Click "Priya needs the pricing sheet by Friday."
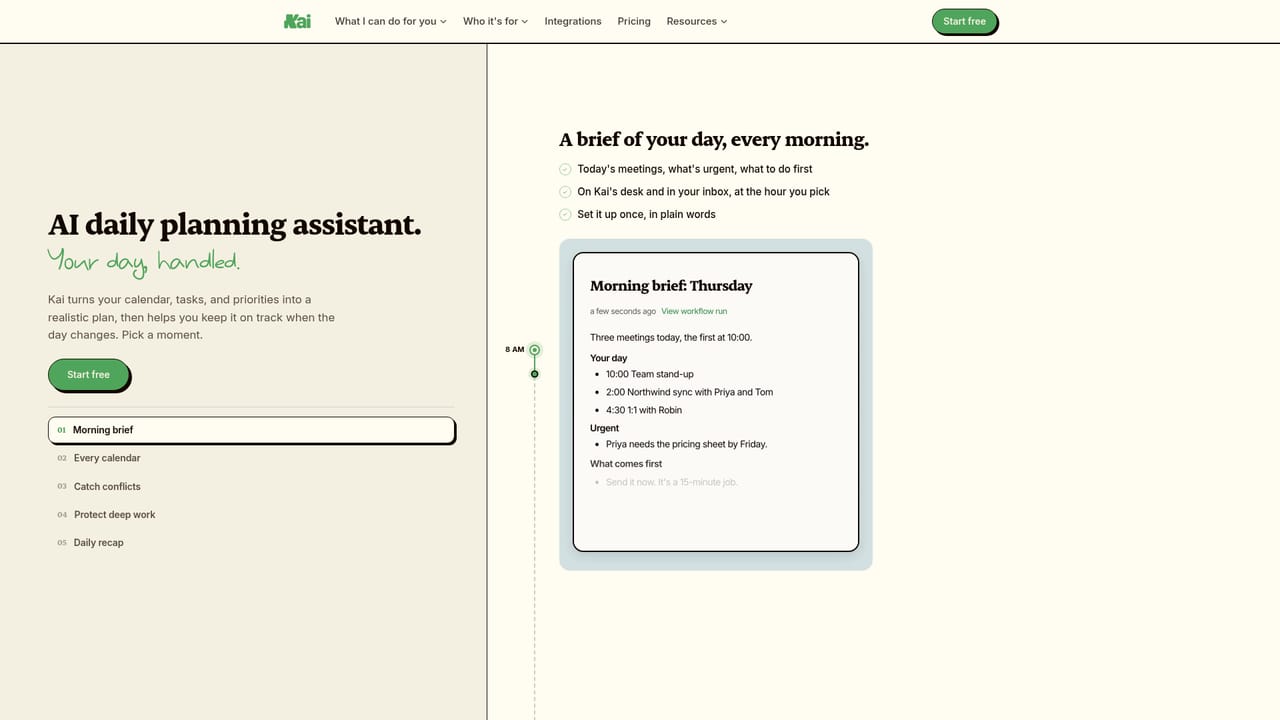This screenshot has height=720, width=1280. tap(686, 444)
